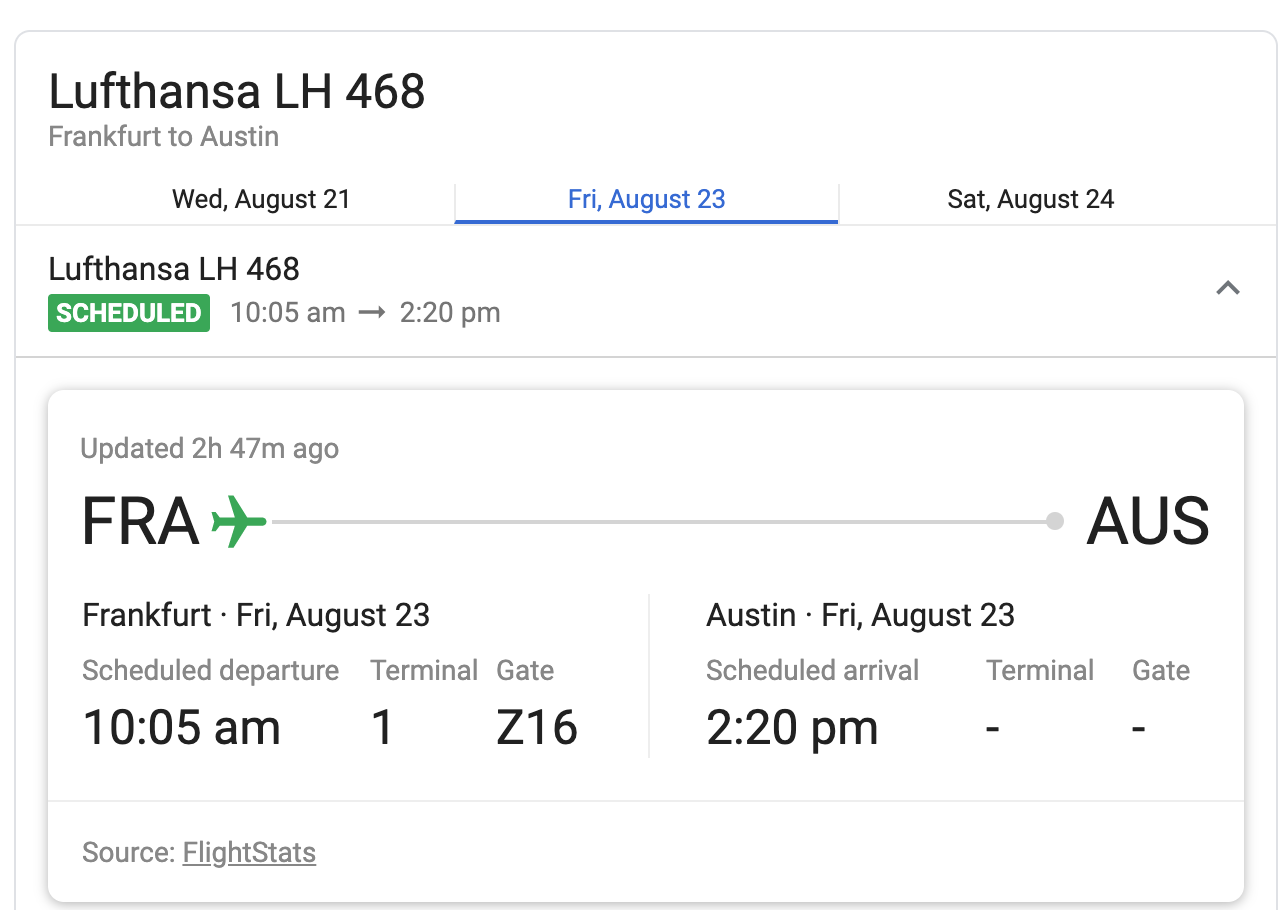
Task: Click the AUS airport code
Action: pos(1147,521)
